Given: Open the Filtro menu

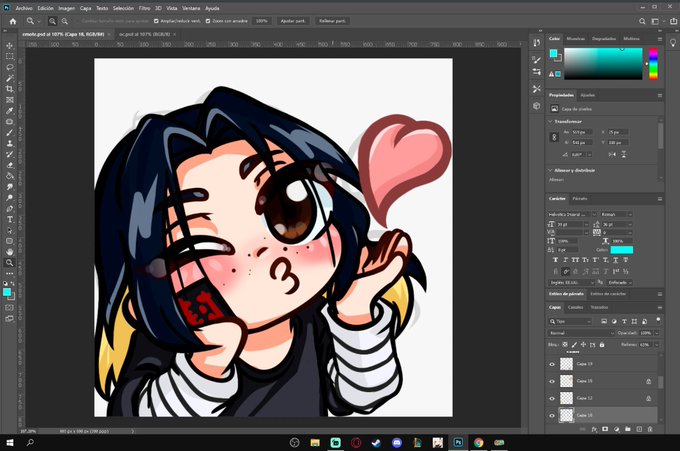Looking at the screenshot, I should click(144, 8).
